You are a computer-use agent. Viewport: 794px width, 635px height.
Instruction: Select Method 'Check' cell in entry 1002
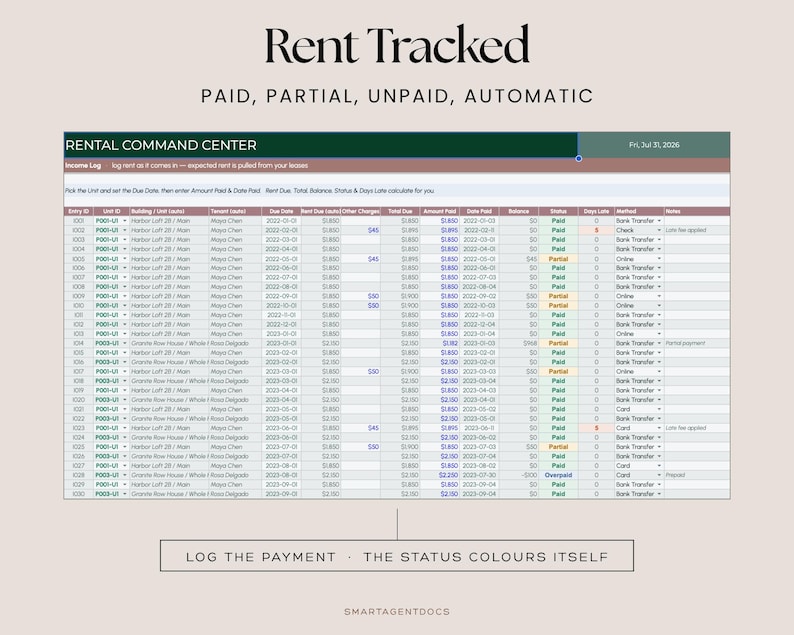point(639,230)
